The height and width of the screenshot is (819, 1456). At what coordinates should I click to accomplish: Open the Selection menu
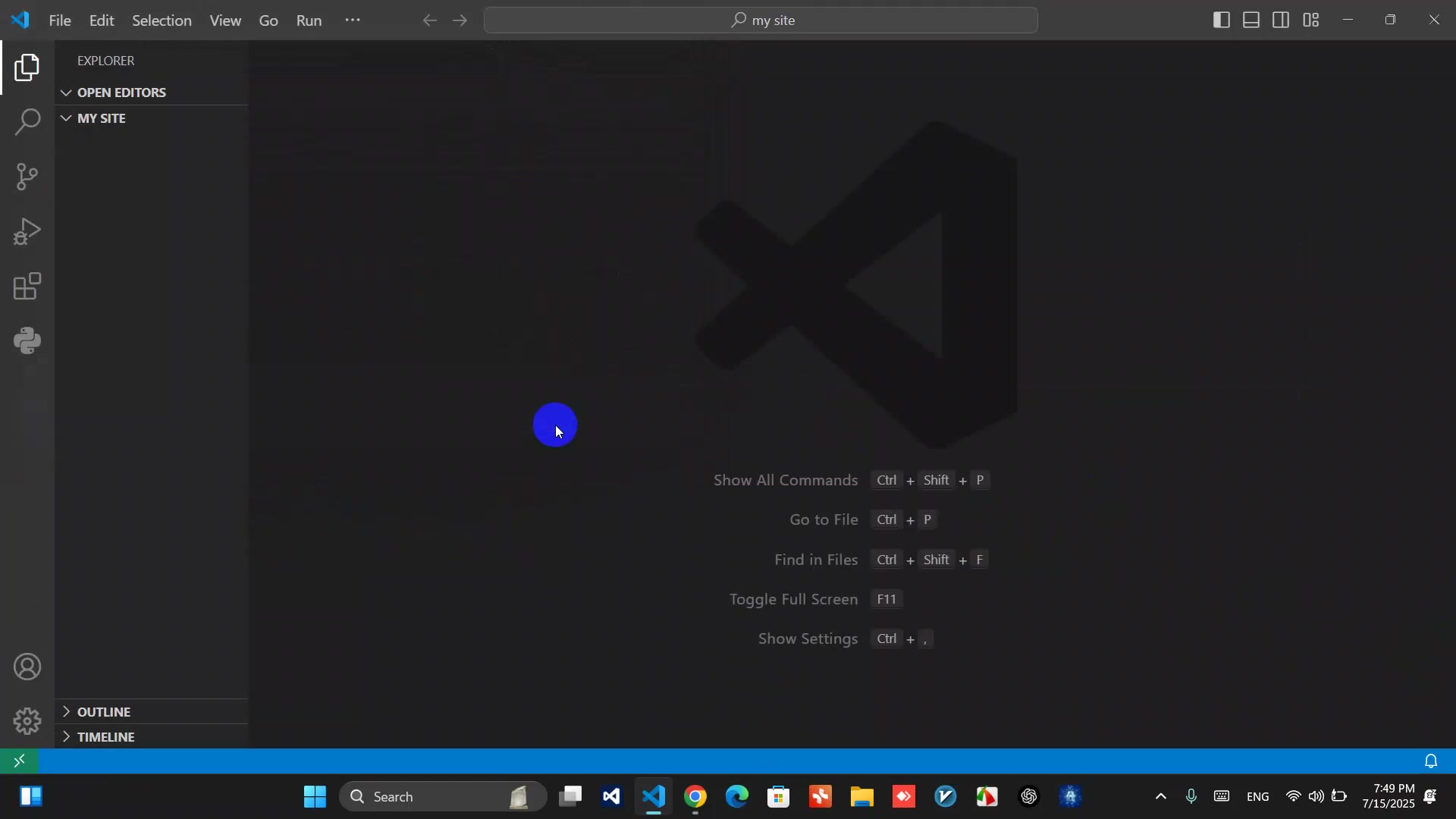(x=162, y=20)
